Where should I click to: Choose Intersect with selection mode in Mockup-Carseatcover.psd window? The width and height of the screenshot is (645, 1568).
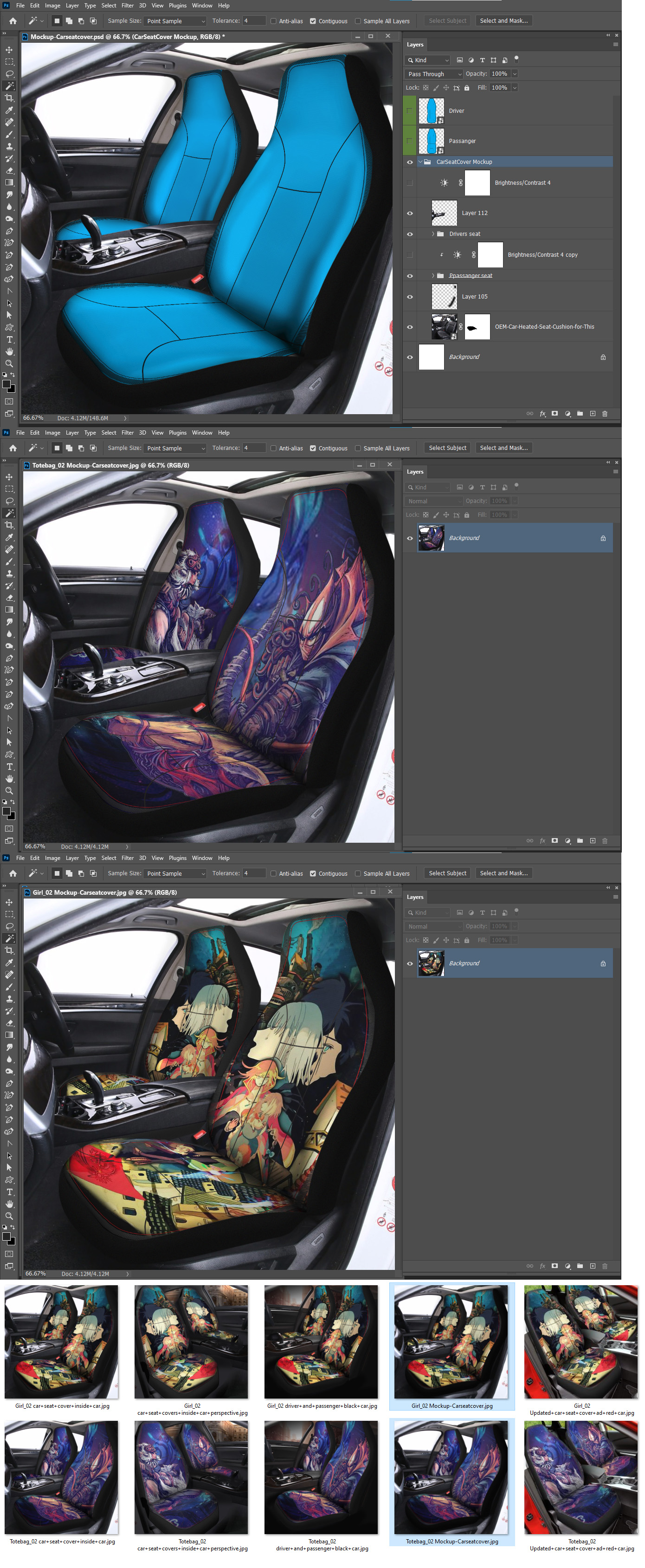(93, 21)
